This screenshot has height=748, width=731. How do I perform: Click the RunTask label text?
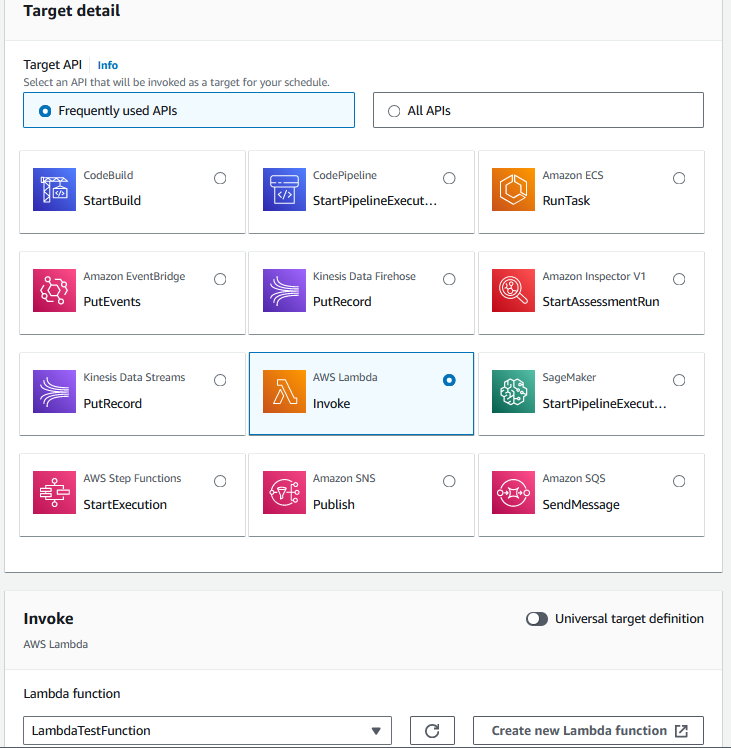click(x=566, y=200)
